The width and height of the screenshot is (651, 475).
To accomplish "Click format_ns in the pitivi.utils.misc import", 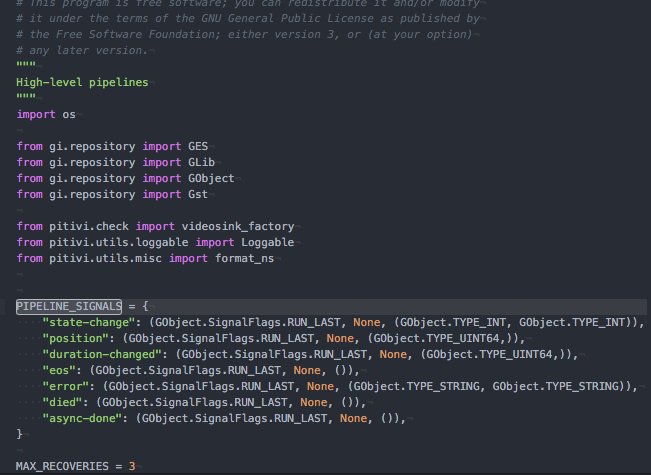I will point(245,258).
